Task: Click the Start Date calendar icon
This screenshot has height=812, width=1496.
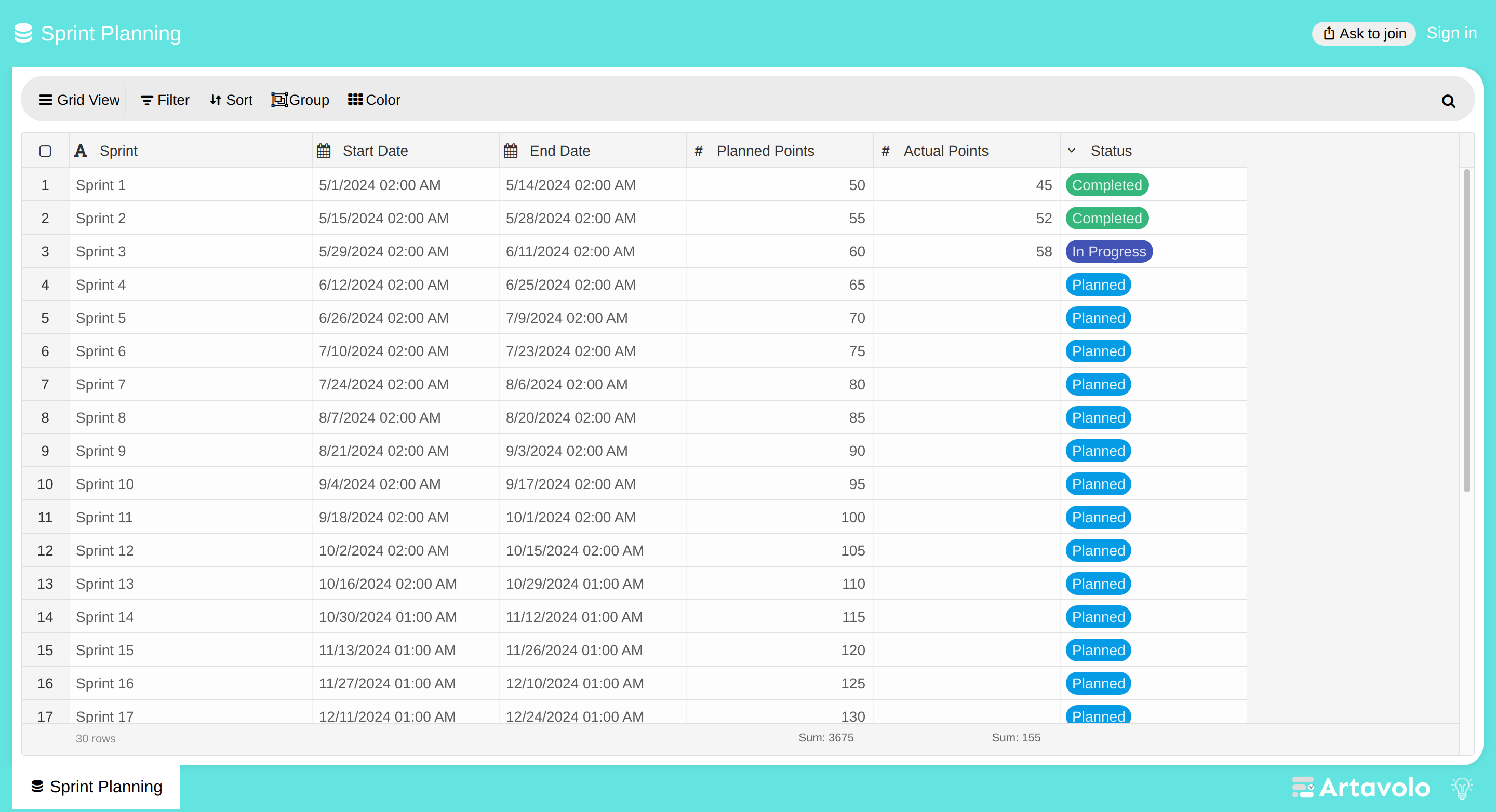Action: 324,151
